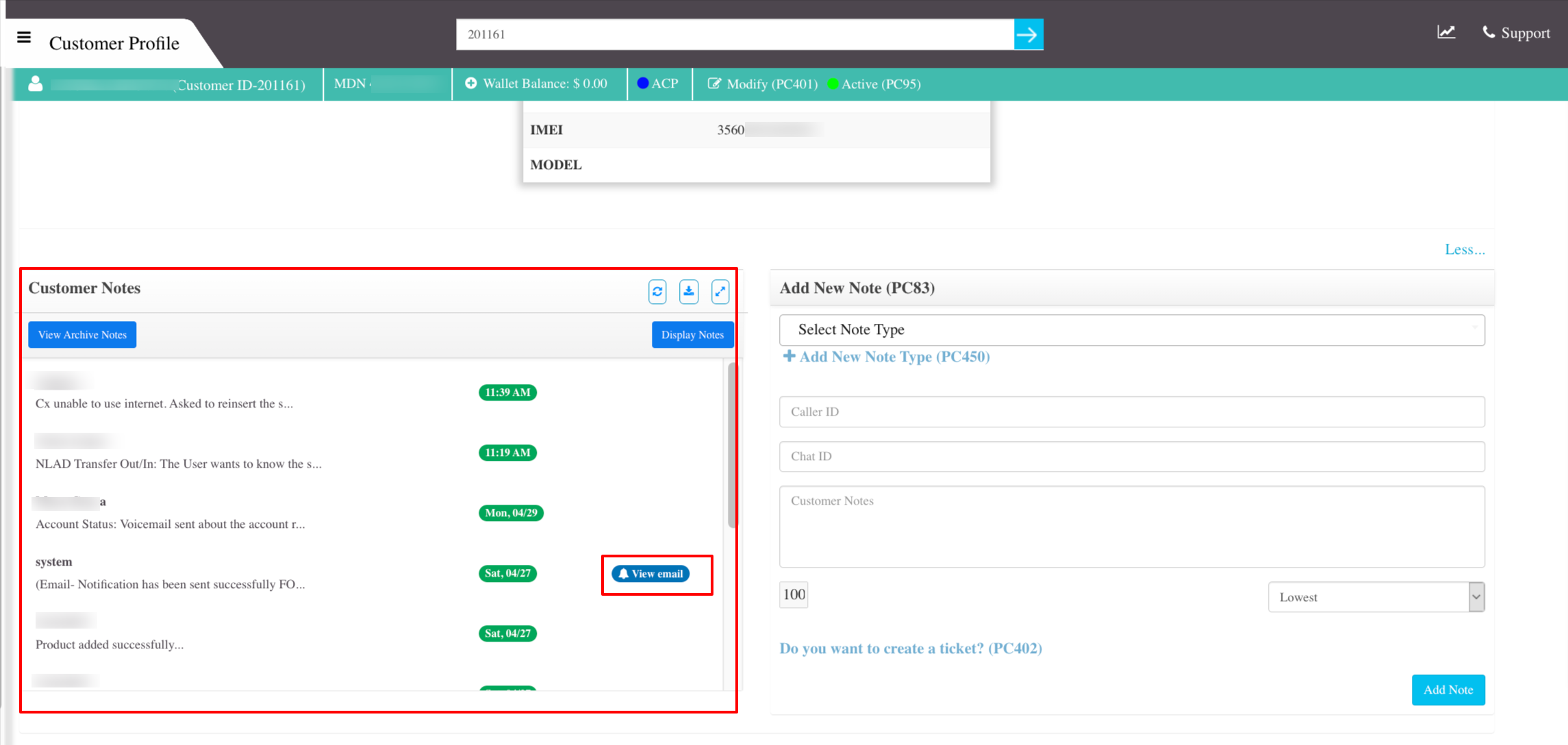Open the Select Note Type dropdown
Screen dimensions: 1568x745
(1132, 330)
